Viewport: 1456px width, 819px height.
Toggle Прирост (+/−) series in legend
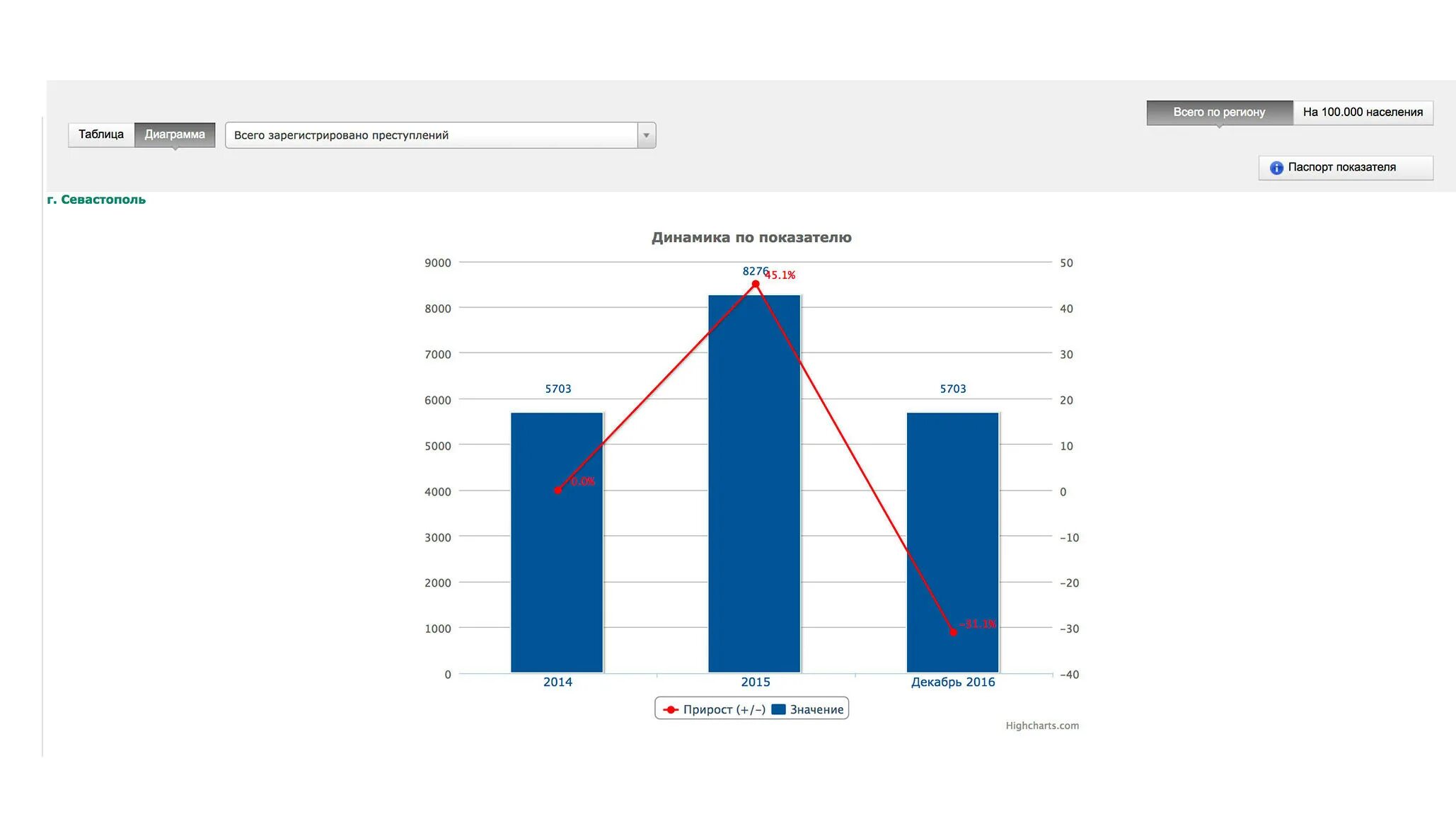point(714,709)
